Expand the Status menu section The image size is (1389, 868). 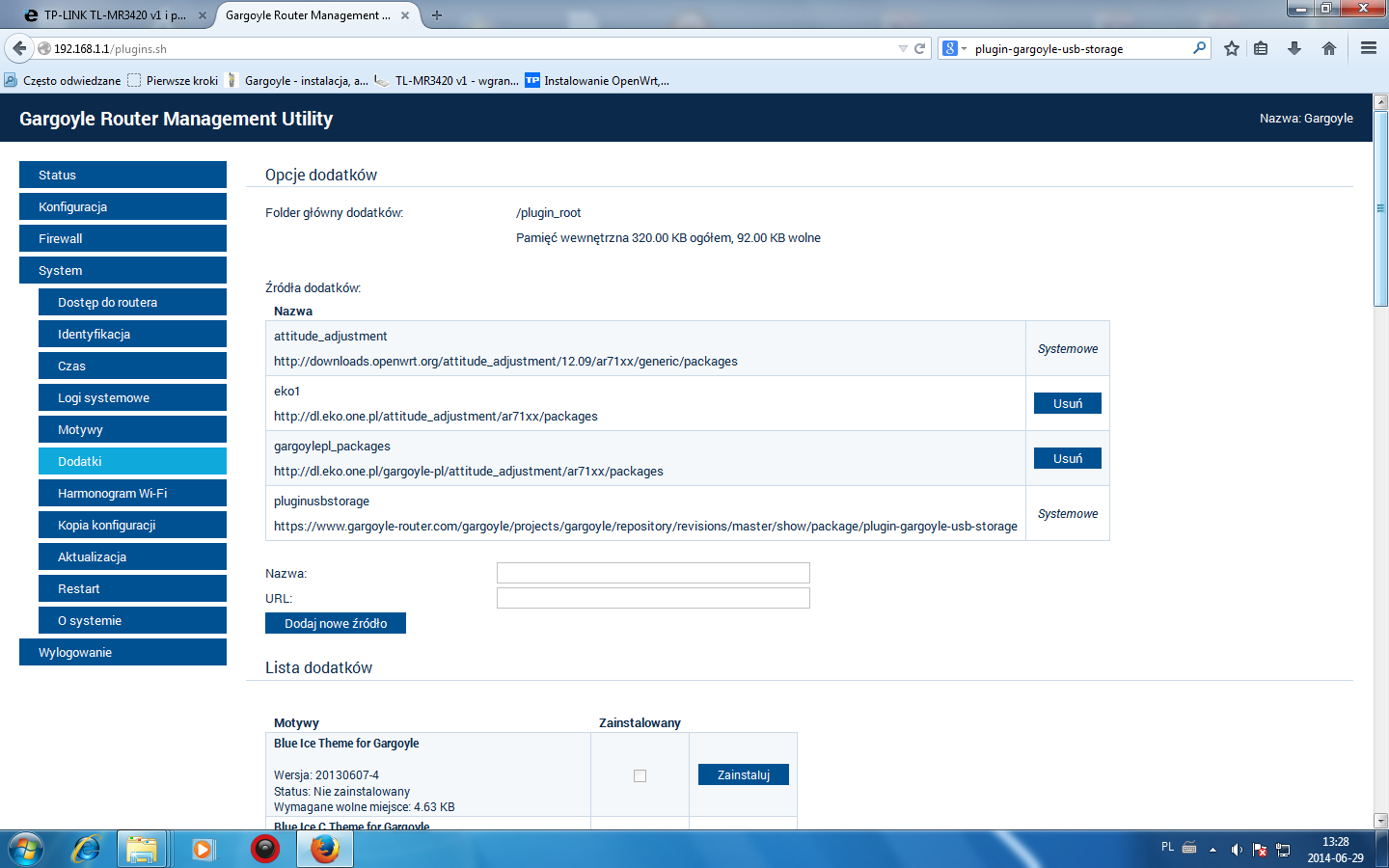click(x=123, y=175)
